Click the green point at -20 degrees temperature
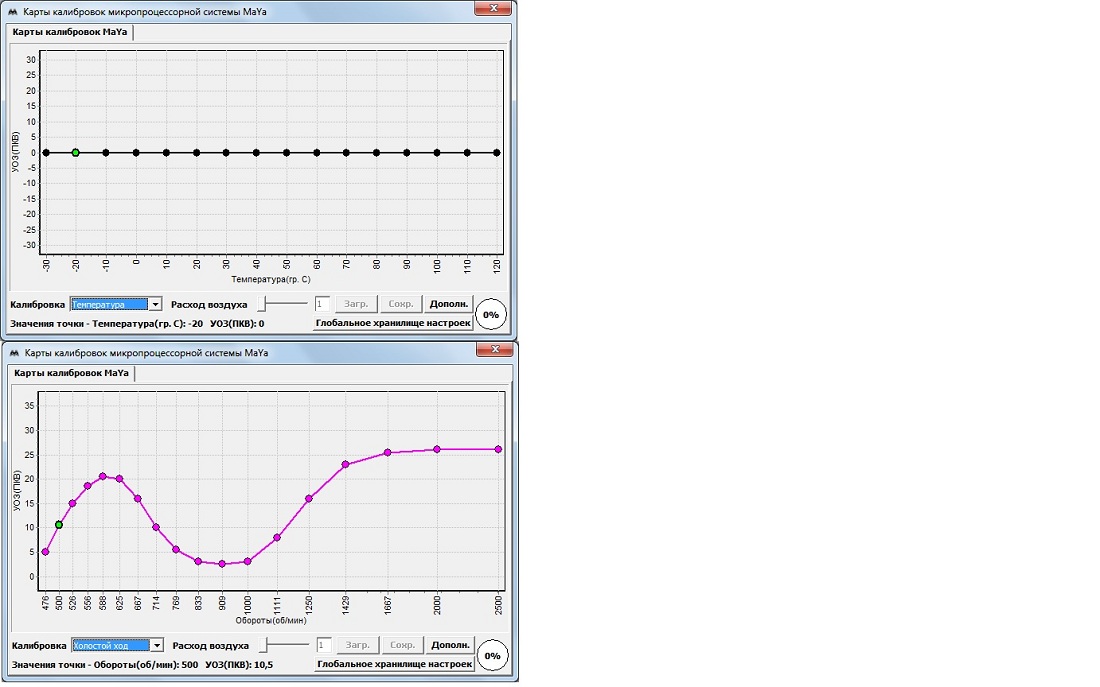 (x=75, y=153)
